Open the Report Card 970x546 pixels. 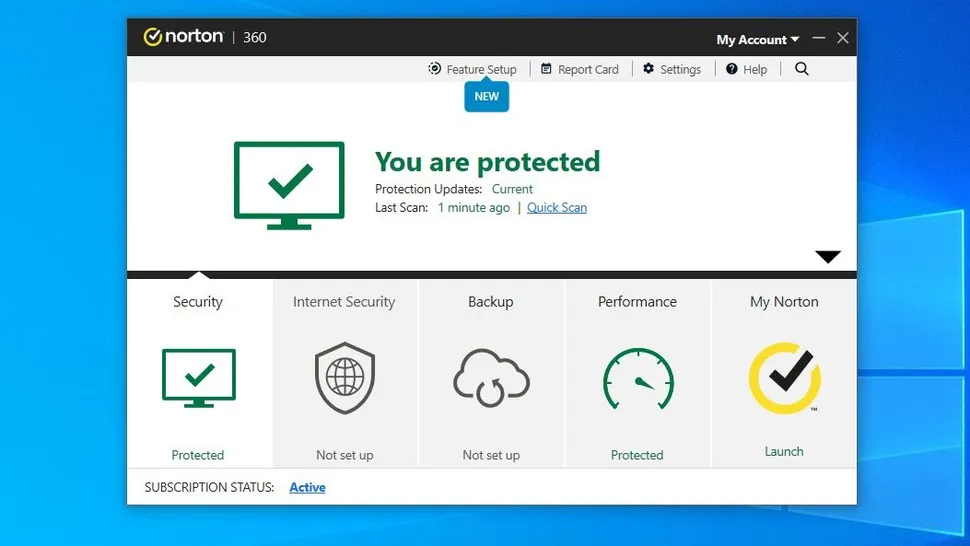[580, 69]
